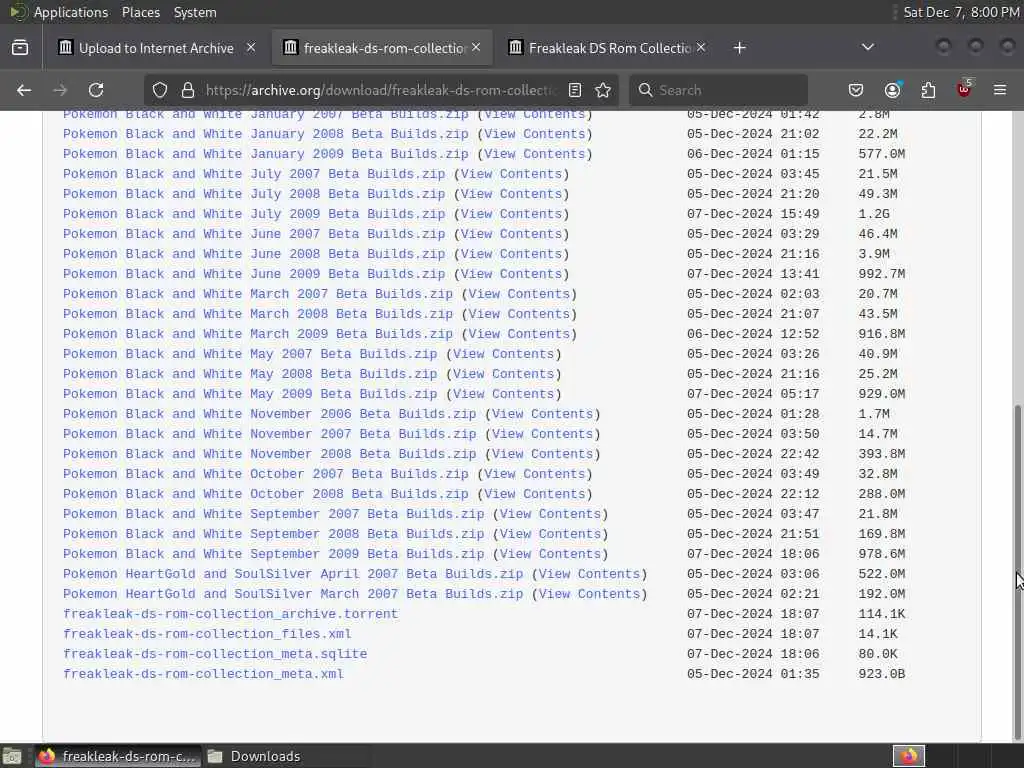Viewport: 1024px width, 768px height.
Task: Open the System menu
Action: (195, 12)
